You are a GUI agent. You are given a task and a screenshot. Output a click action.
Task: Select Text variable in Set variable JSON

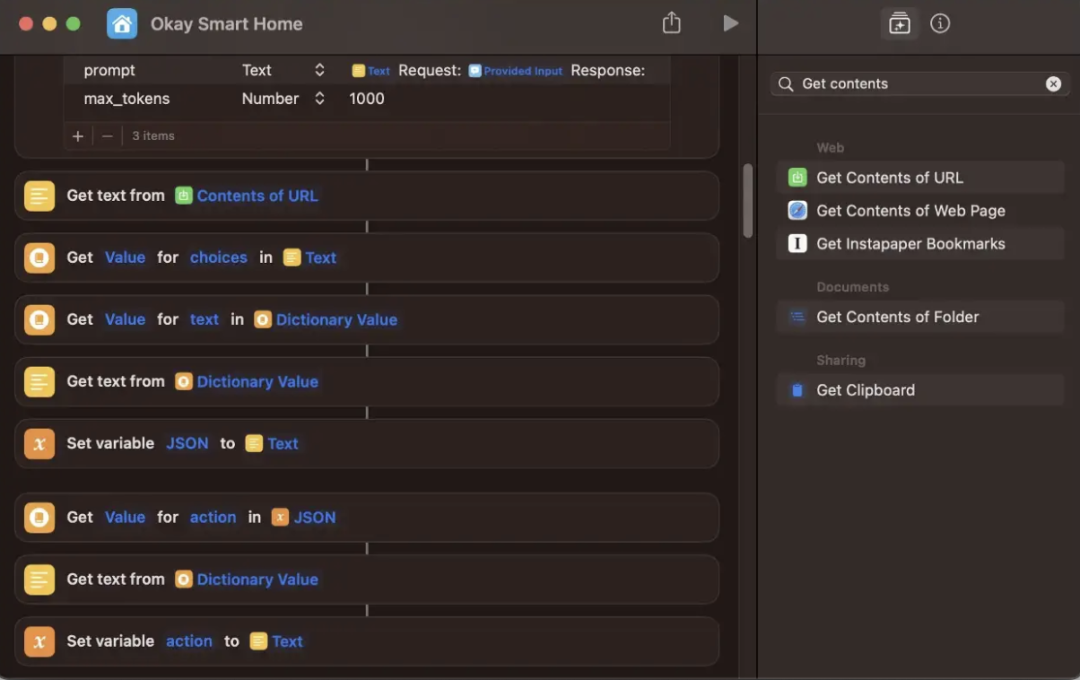tap(272, 444)
